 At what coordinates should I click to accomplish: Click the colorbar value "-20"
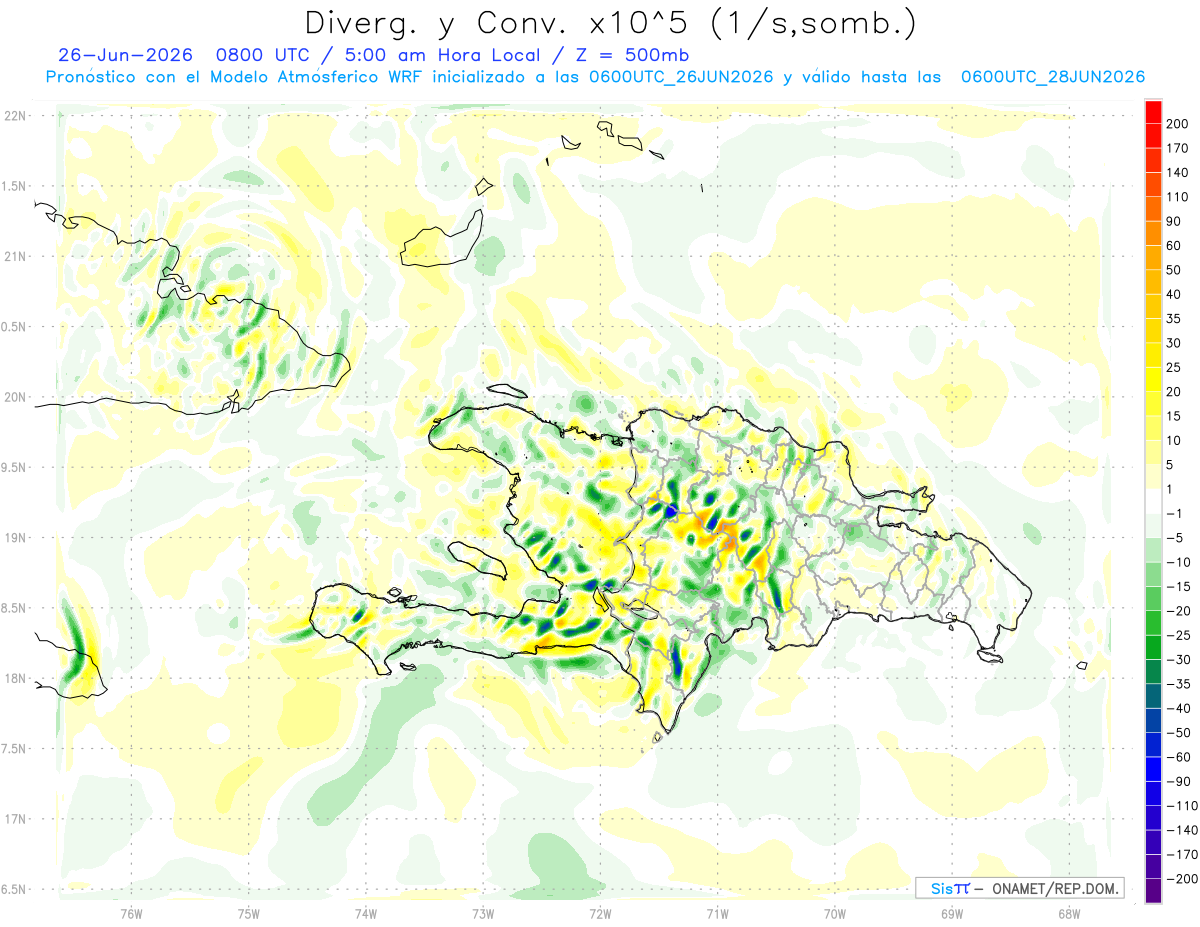click(1178, 611)
